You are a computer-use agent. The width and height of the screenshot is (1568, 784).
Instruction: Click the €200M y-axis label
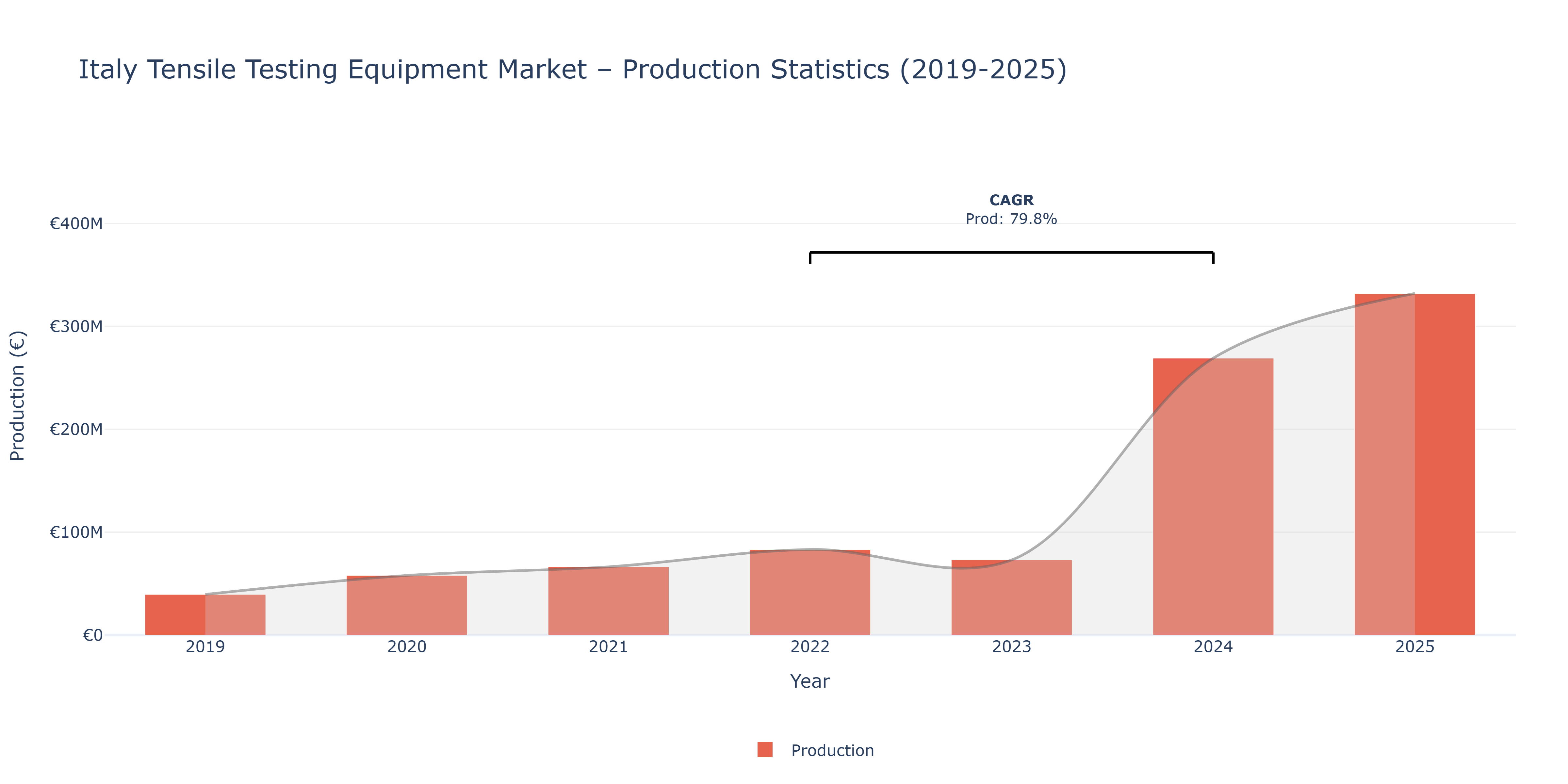[x=76, y=429]
